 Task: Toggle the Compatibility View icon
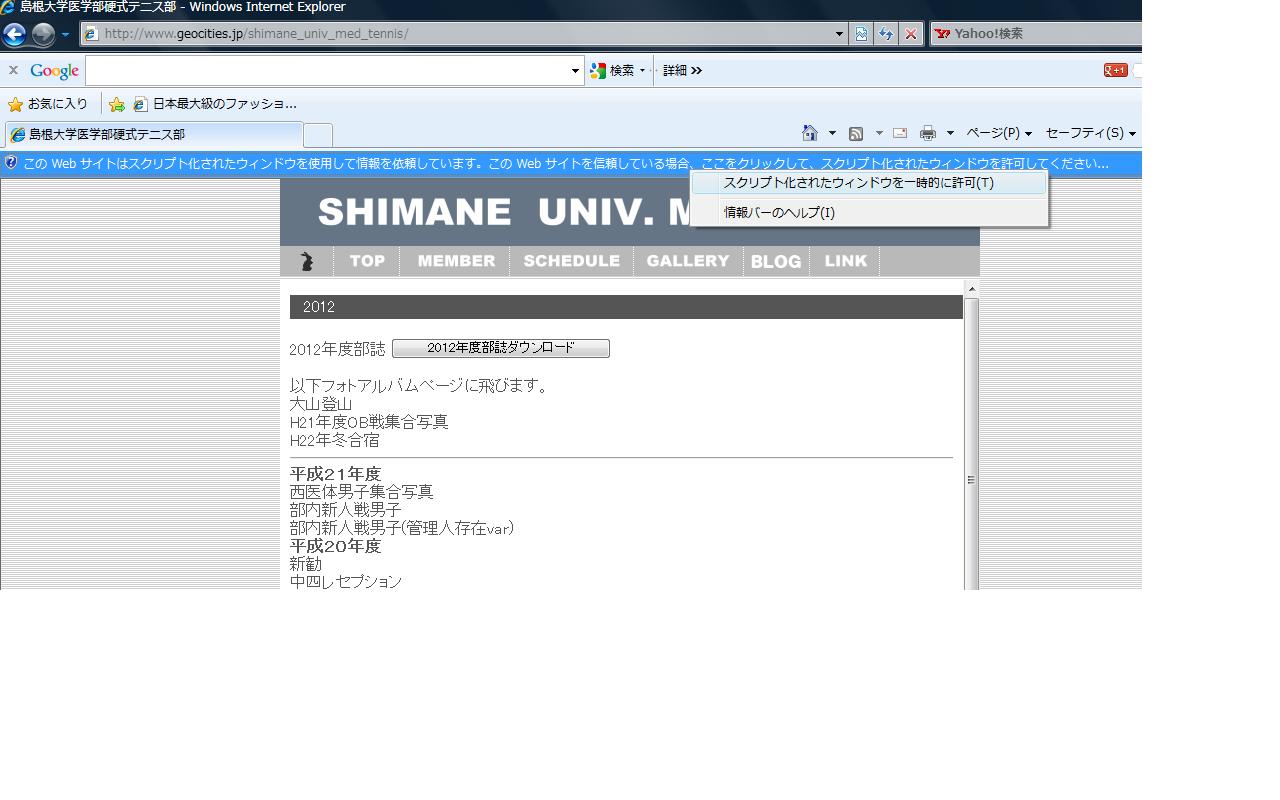(861, 33)
